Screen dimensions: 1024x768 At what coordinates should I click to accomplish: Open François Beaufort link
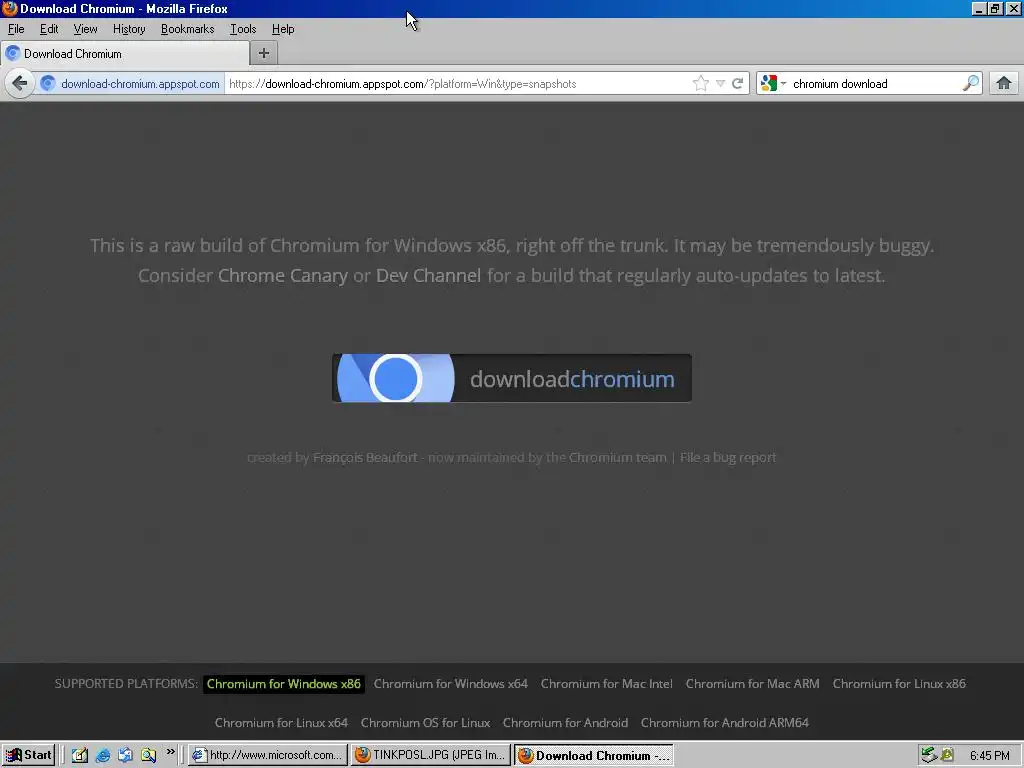coord(365,457)
